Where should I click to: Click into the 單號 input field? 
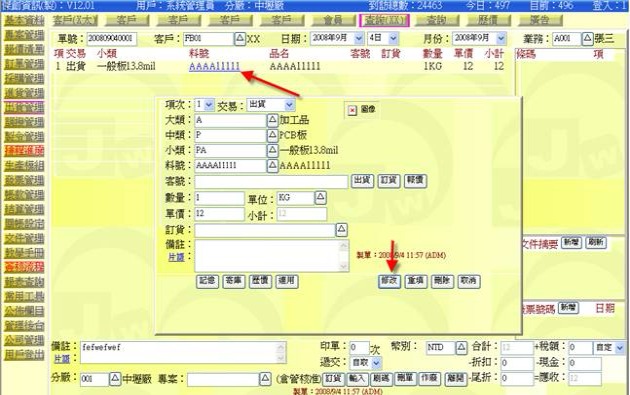(112, 39)
